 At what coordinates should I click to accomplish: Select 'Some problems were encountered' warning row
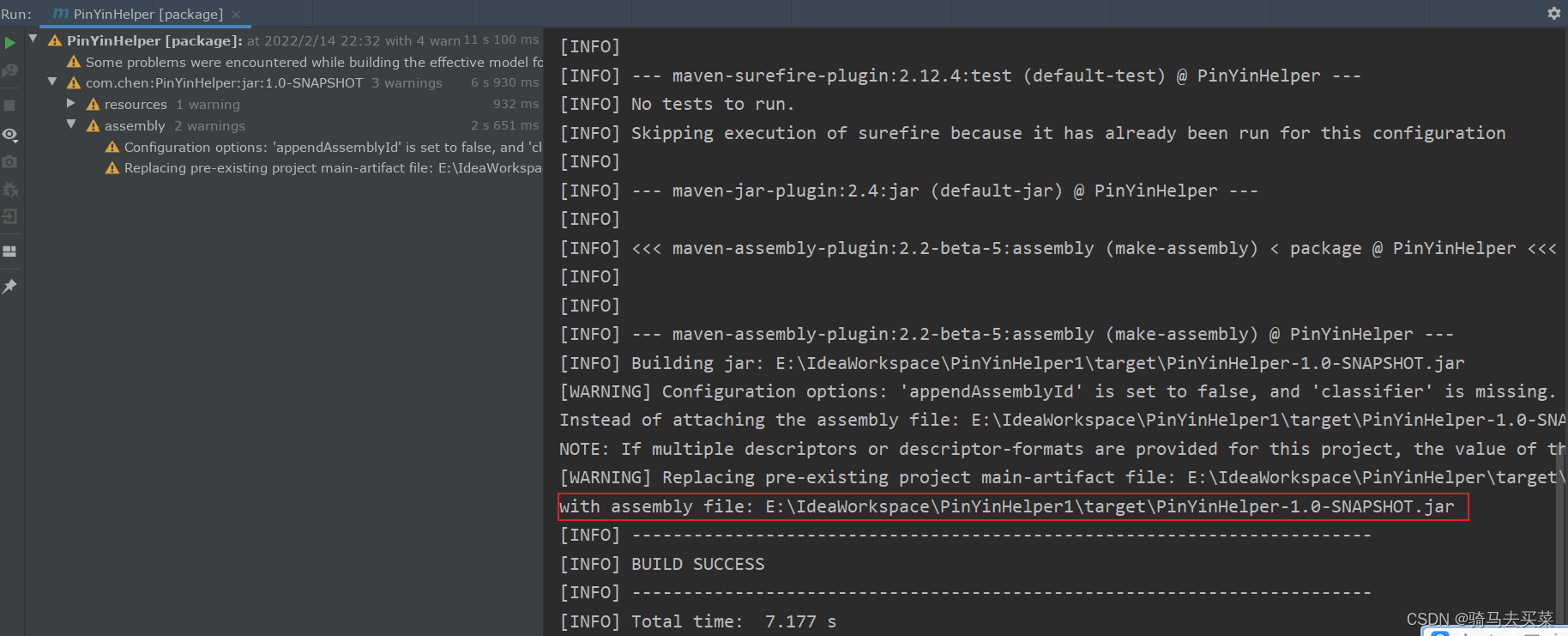[x=284, y=62]
